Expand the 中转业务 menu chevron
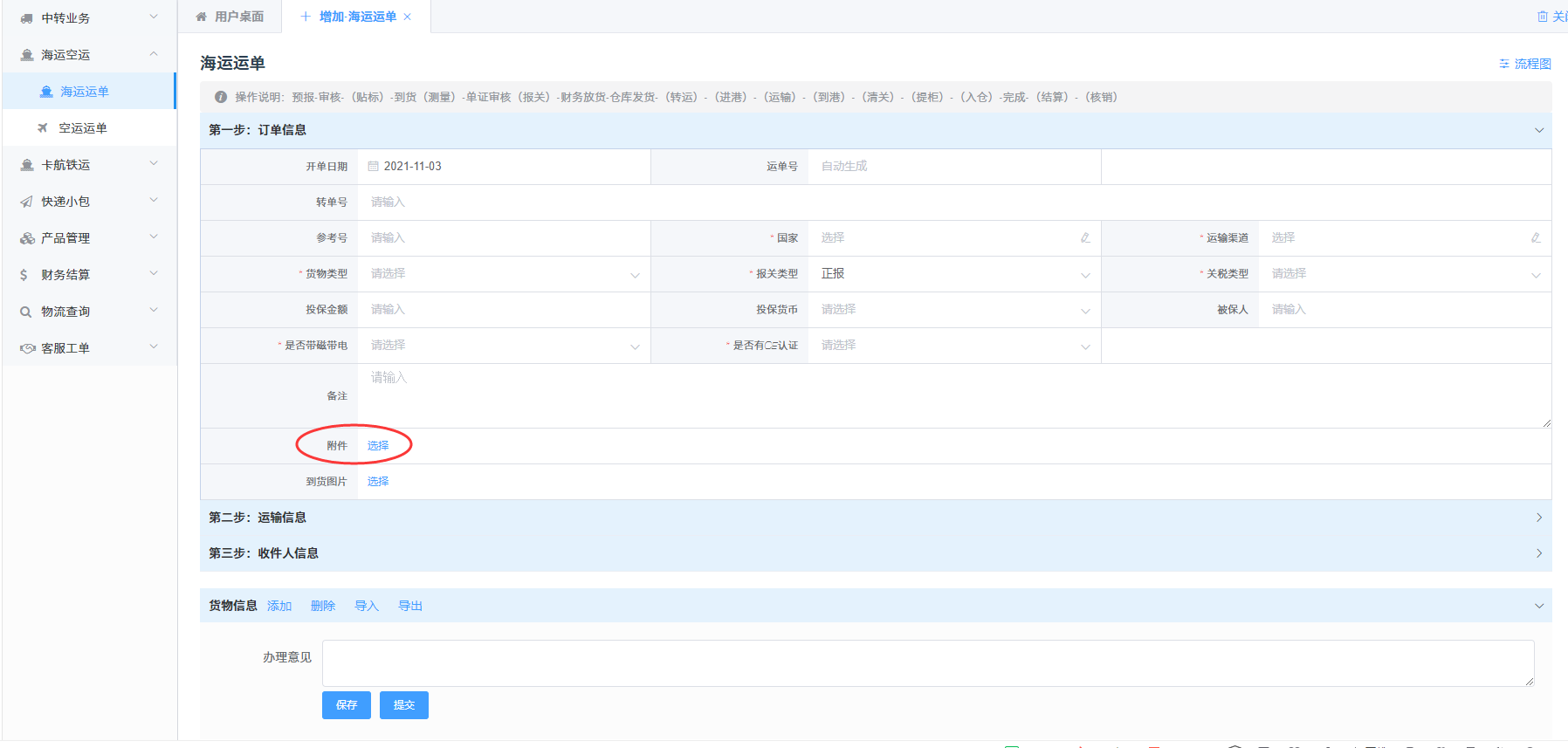 point(154,17)
